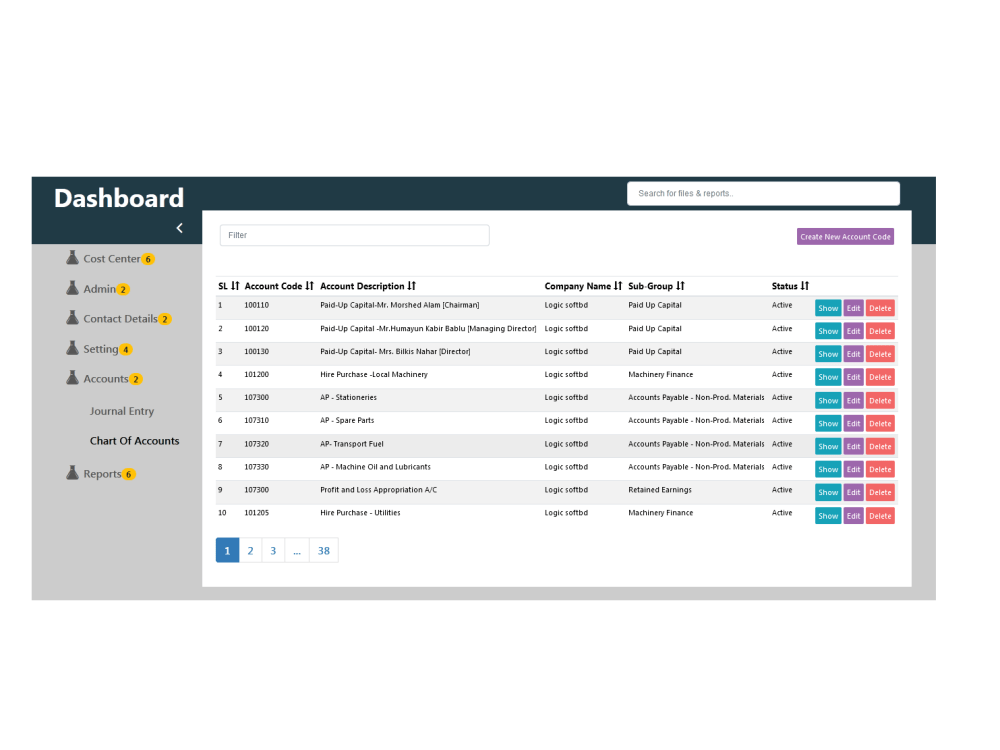Click the flask icon beside Reports
1000x750 pixels.
click(x=73, y=473)
